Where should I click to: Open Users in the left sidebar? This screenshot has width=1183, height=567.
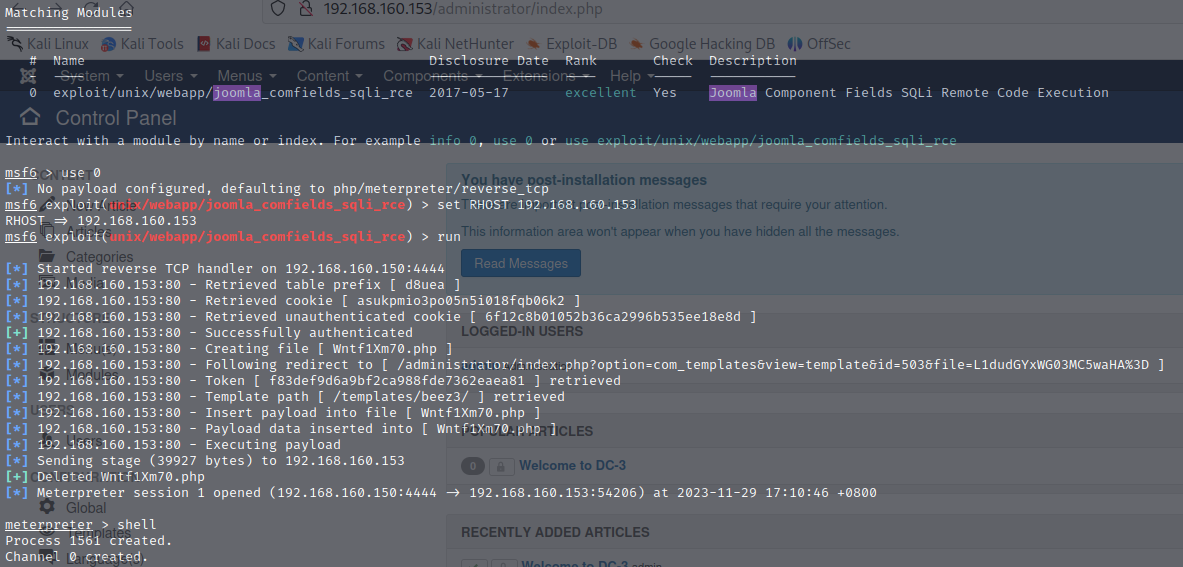point(84,440)
